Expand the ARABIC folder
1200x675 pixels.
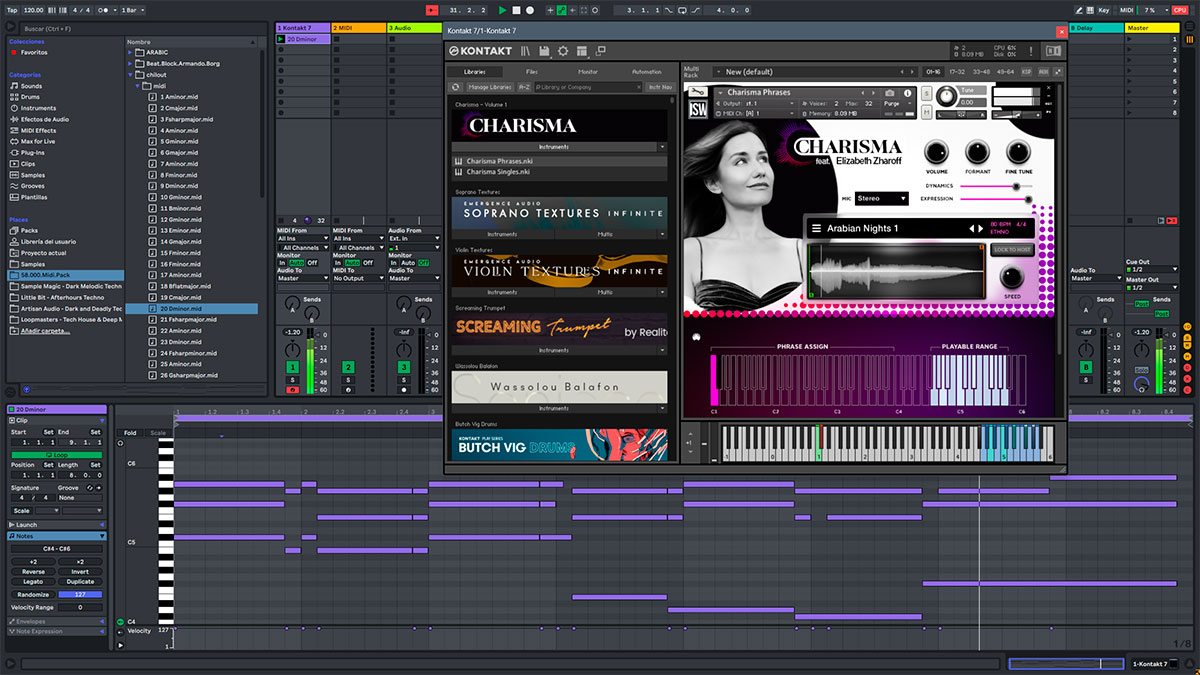pos(131,52)
